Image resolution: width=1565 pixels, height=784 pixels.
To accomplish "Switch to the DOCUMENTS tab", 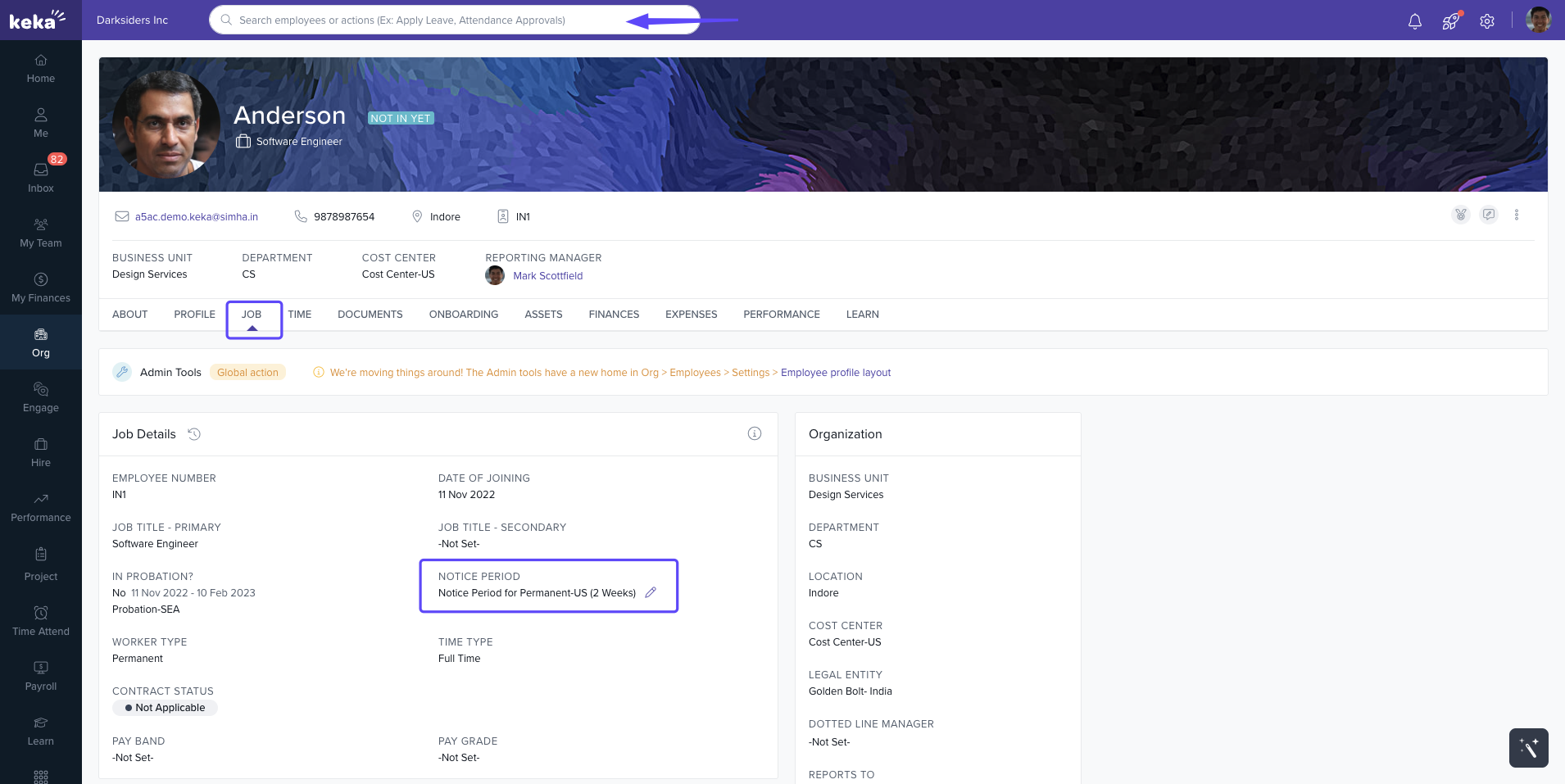I will [x=370, y=315].
